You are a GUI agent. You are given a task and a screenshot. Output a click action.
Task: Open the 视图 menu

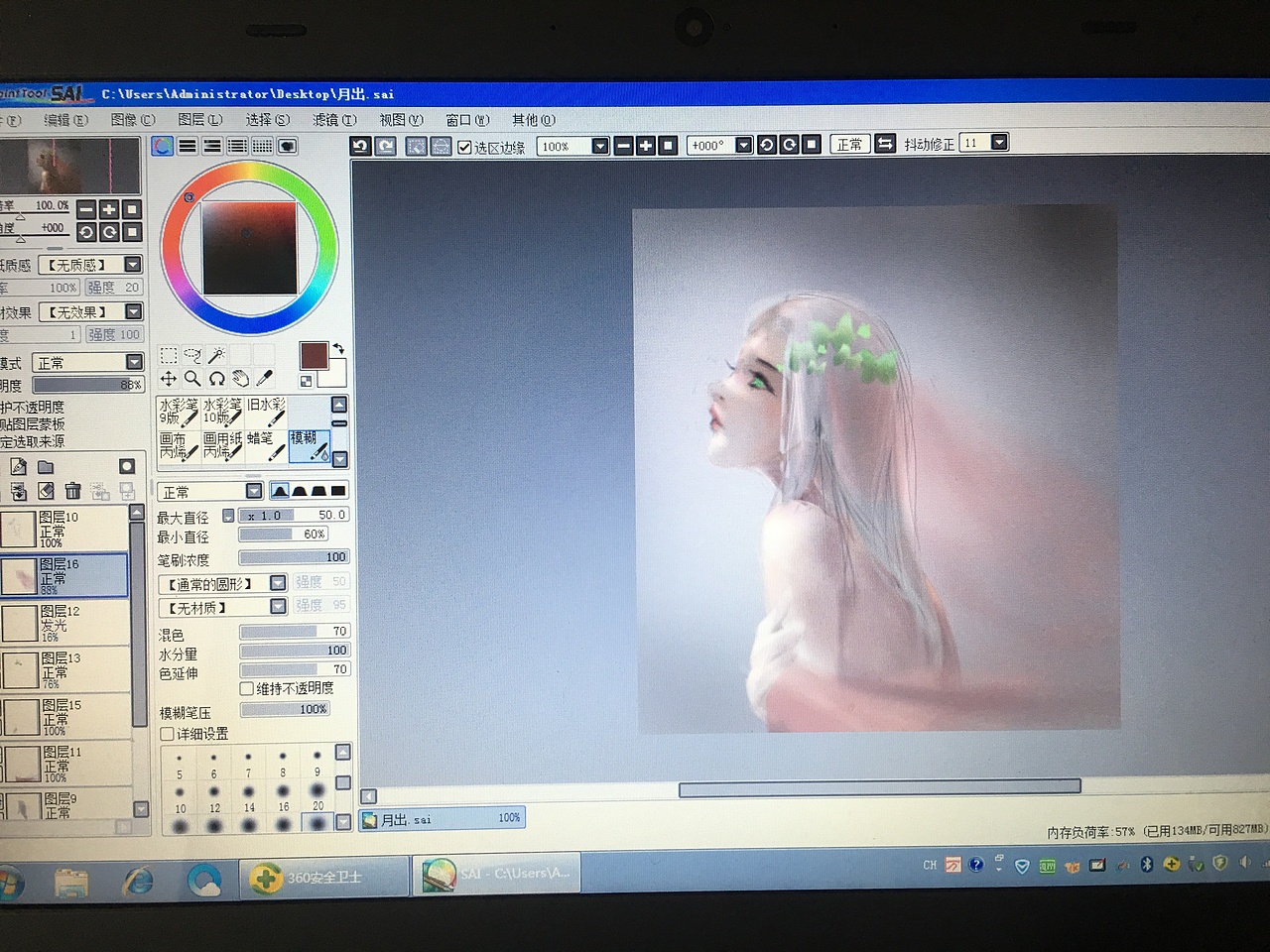point(401,120)
